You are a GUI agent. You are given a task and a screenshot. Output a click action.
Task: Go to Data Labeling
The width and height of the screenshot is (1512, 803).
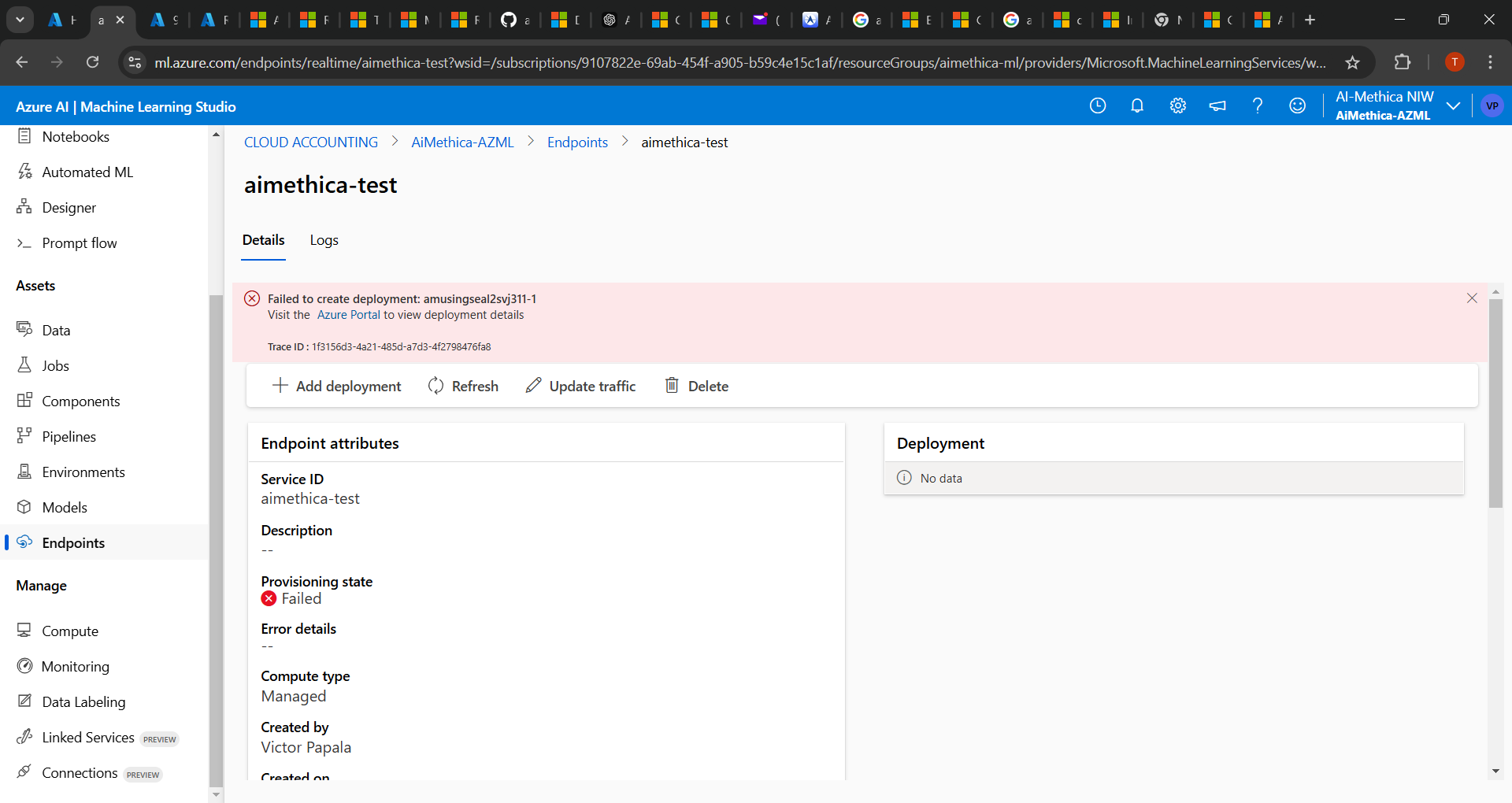71,701
